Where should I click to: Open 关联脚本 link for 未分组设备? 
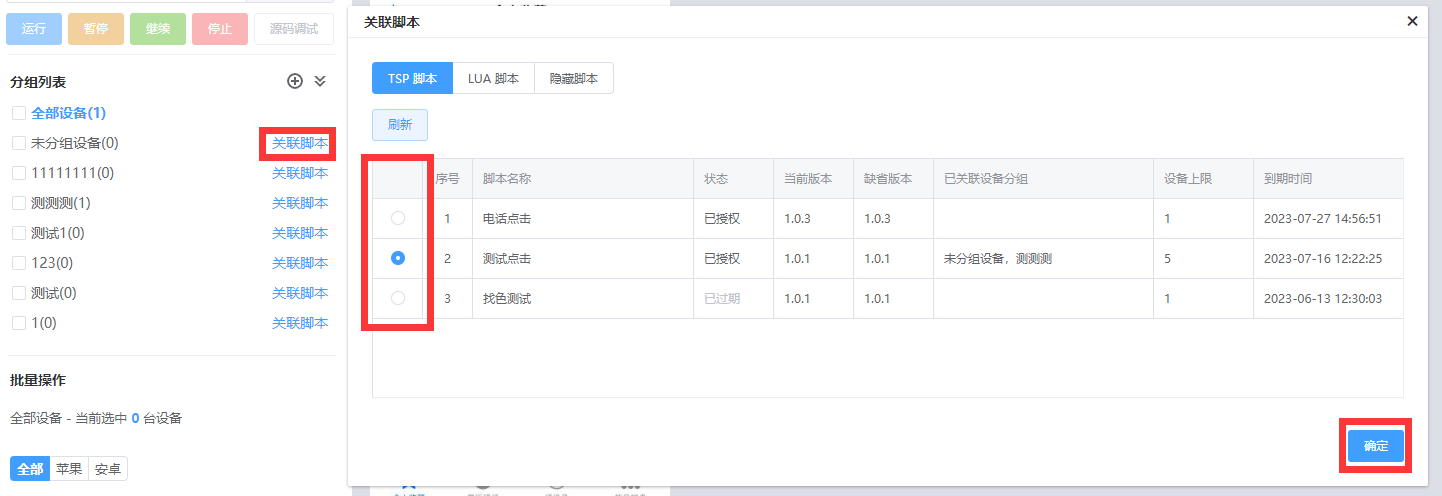pyautogui.click(x=300, y=143)
